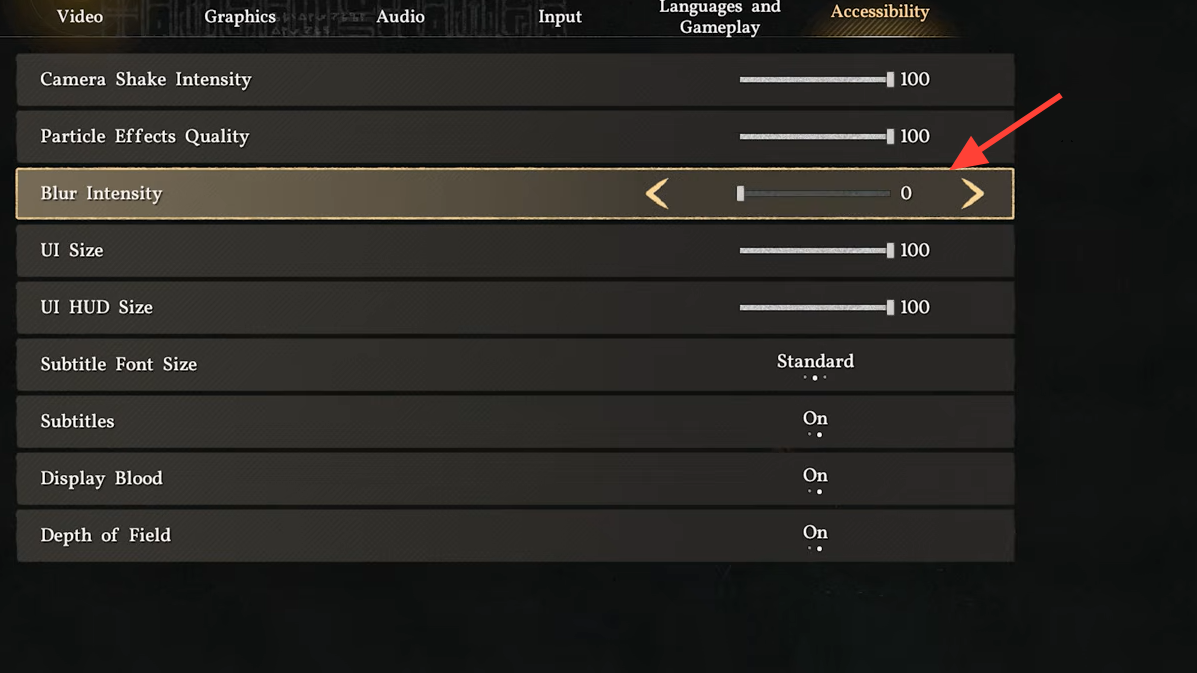Toggle the Subtitles On setting

[x=815, y=419]
